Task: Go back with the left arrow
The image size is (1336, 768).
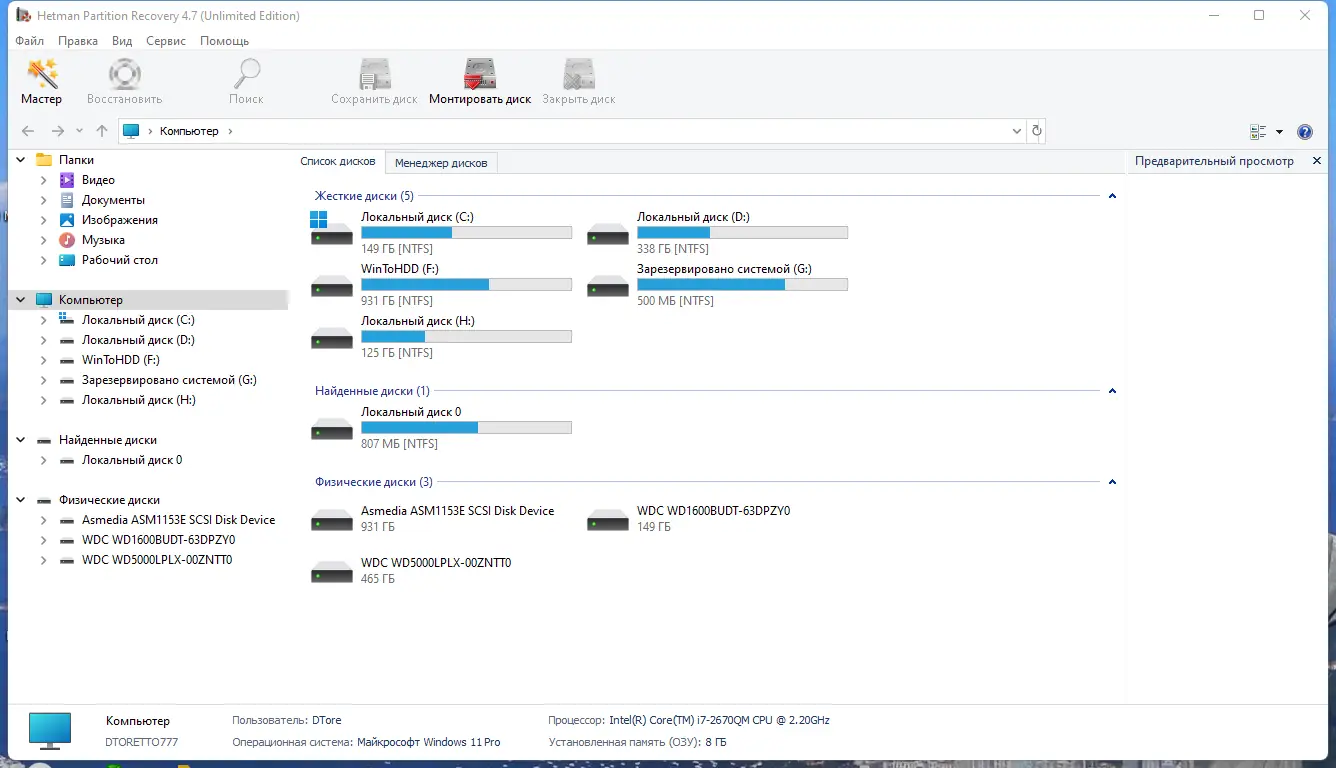Action: [28, 131]
